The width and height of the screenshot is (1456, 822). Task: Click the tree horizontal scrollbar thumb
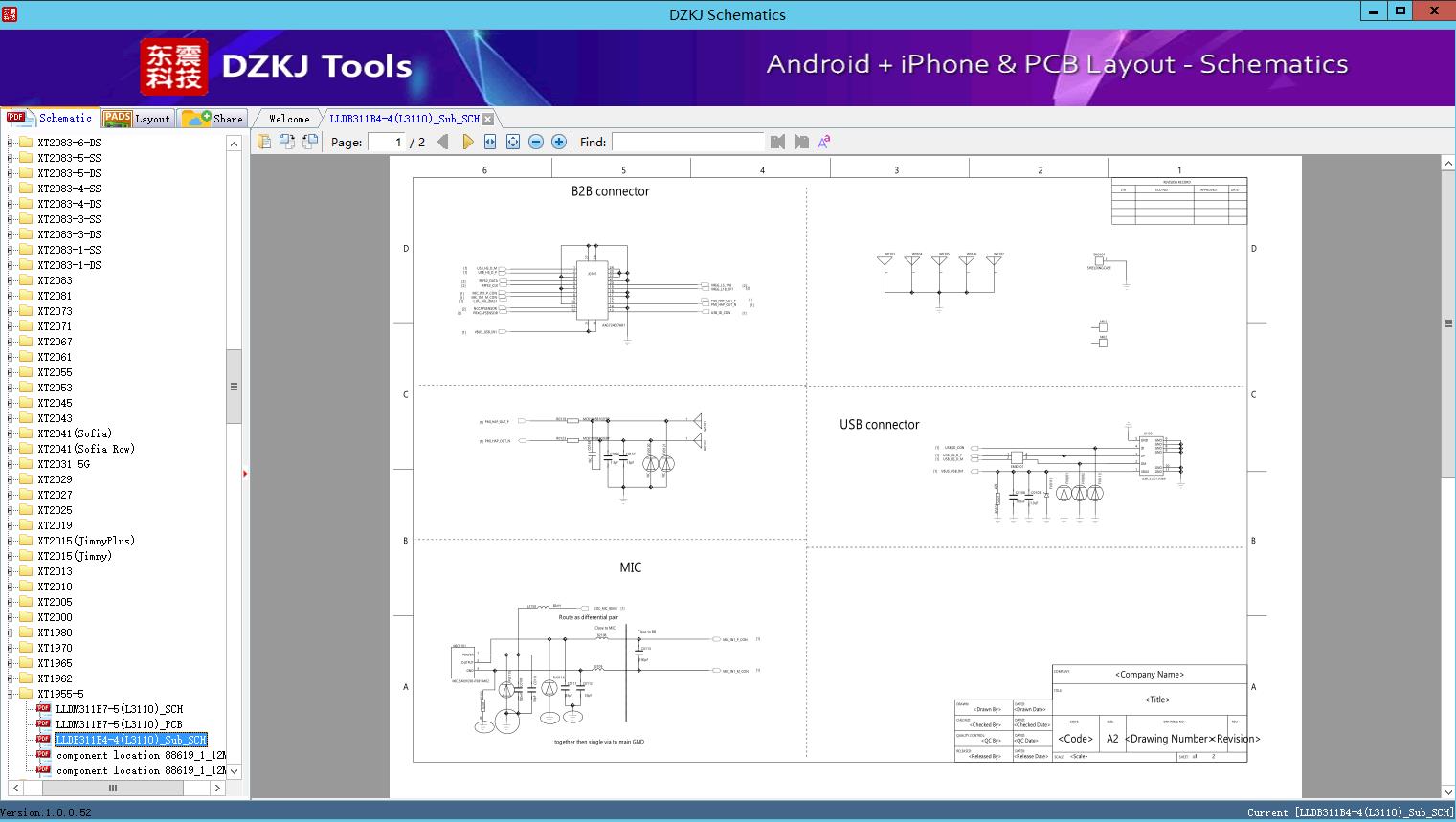tap(113, 789)
